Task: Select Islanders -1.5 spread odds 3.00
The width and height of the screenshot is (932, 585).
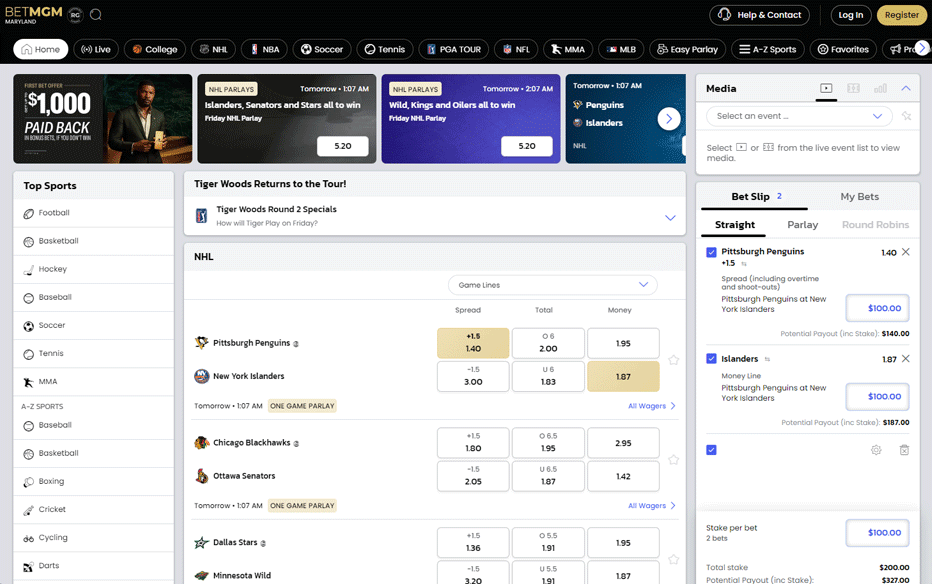Action: (473, 376)
